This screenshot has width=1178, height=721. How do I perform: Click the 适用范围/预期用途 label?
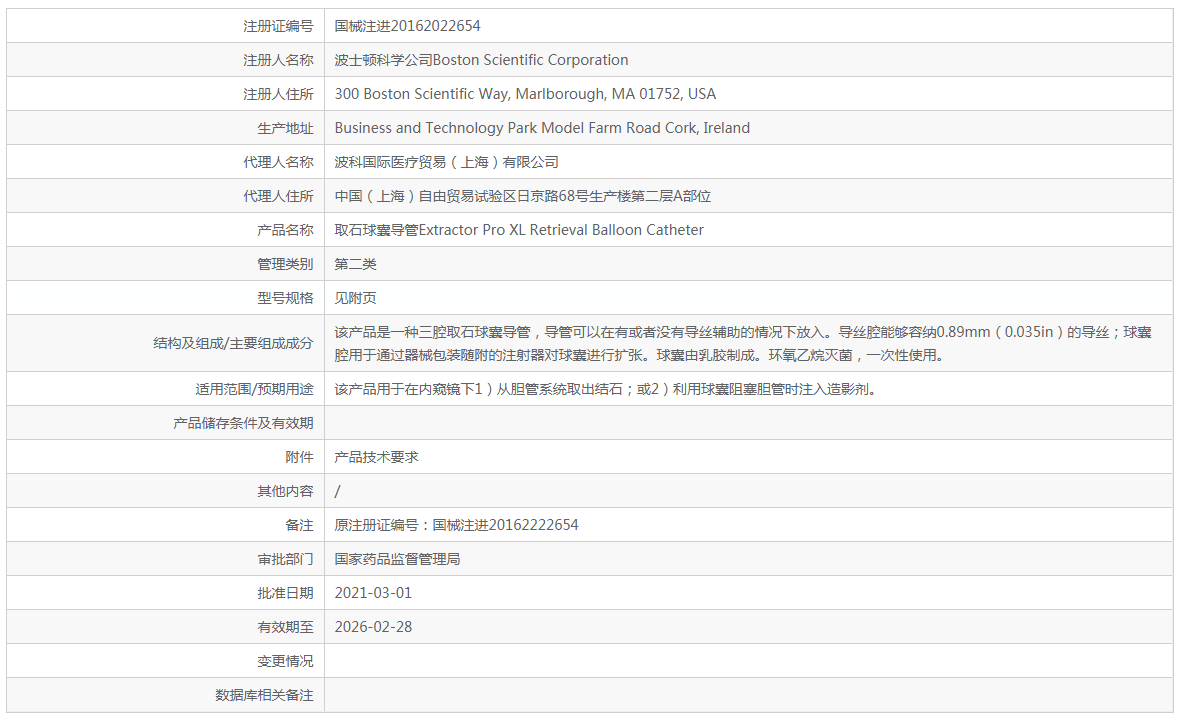coord(255,389)
